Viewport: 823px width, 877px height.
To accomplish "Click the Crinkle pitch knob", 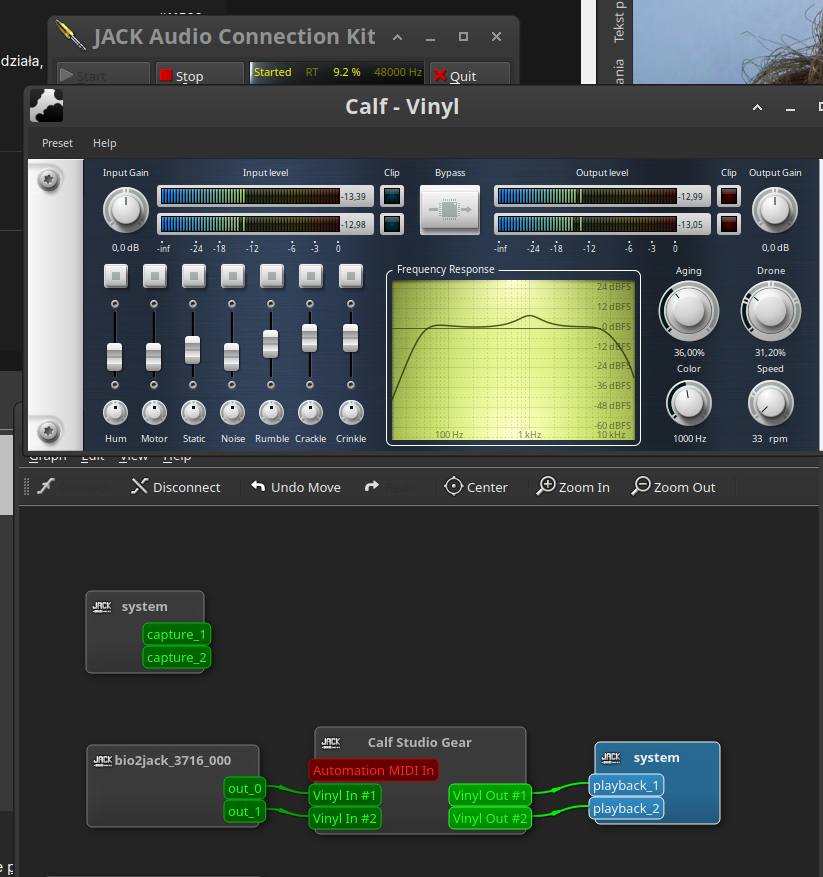I will coord(351,413).
